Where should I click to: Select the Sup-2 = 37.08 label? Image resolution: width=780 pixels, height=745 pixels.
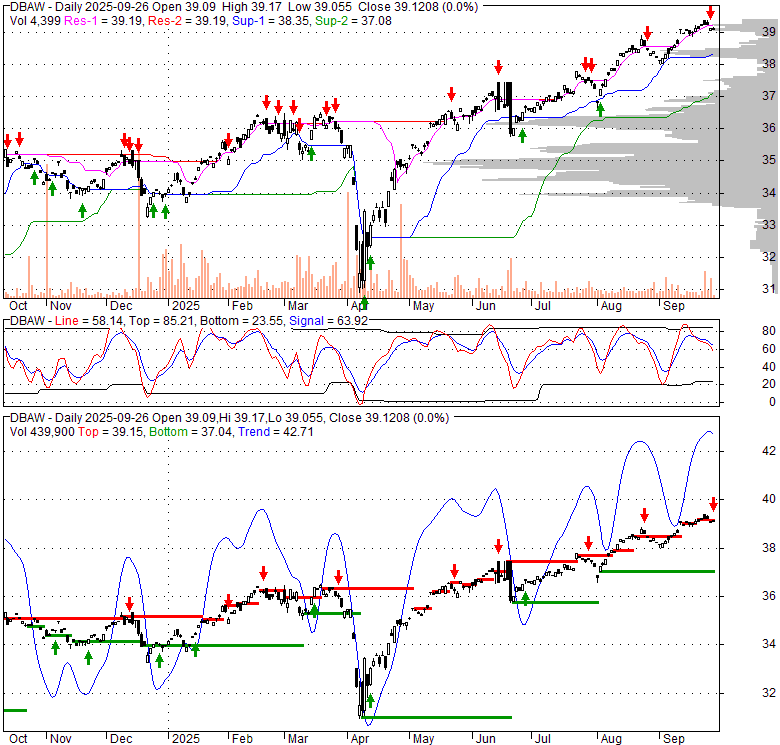click(354, 21)
